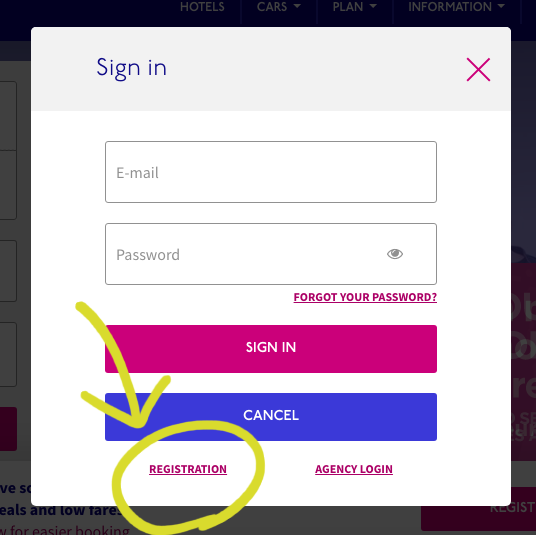The image size is (536, 535).
Task: Click the dimmed promotional banner behind the dialog
Action: coord(523,362)
